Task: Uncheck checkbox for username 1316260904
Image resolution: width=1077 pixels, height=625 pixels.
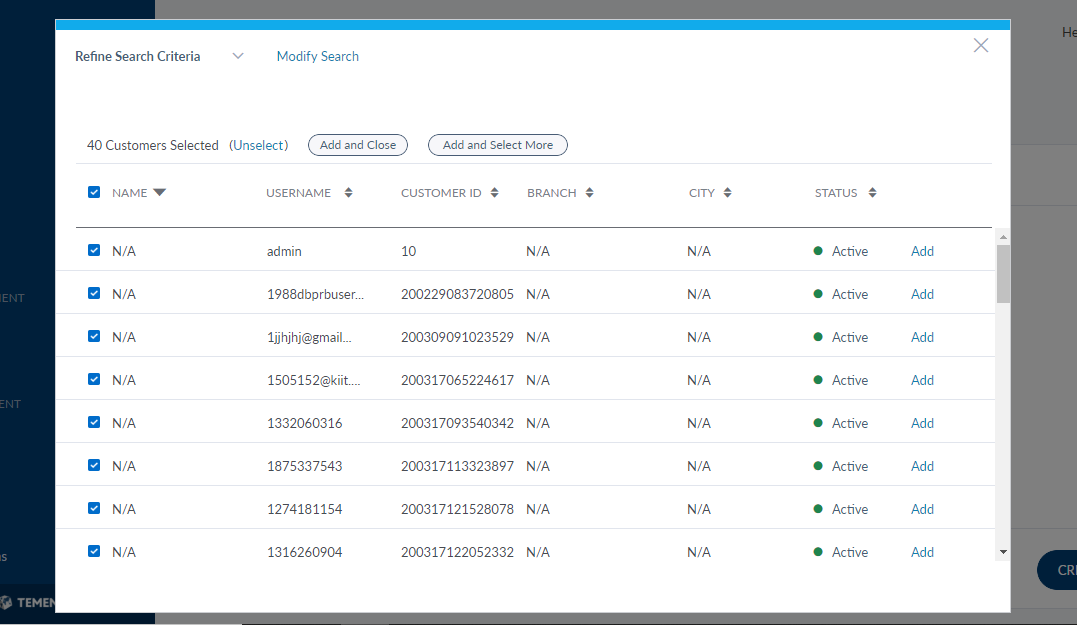Action: pyautogui.click(x=94, y=551)
